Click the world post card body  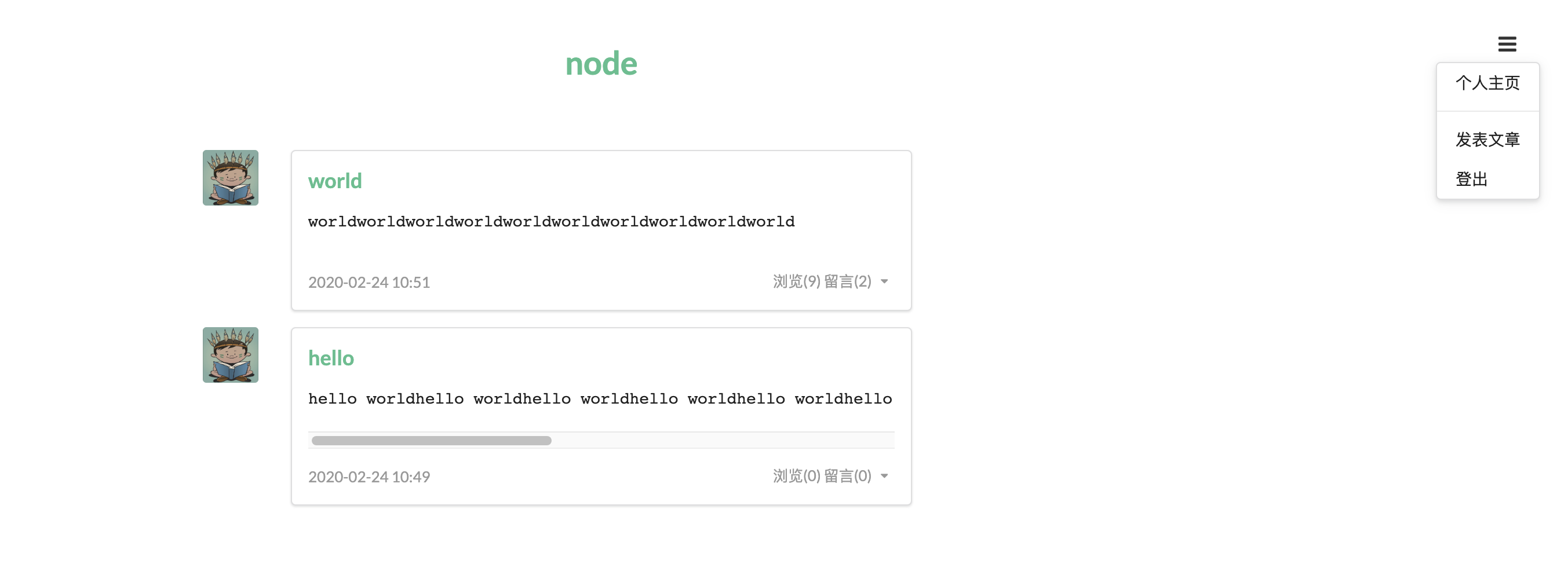(x=601, y=230)
